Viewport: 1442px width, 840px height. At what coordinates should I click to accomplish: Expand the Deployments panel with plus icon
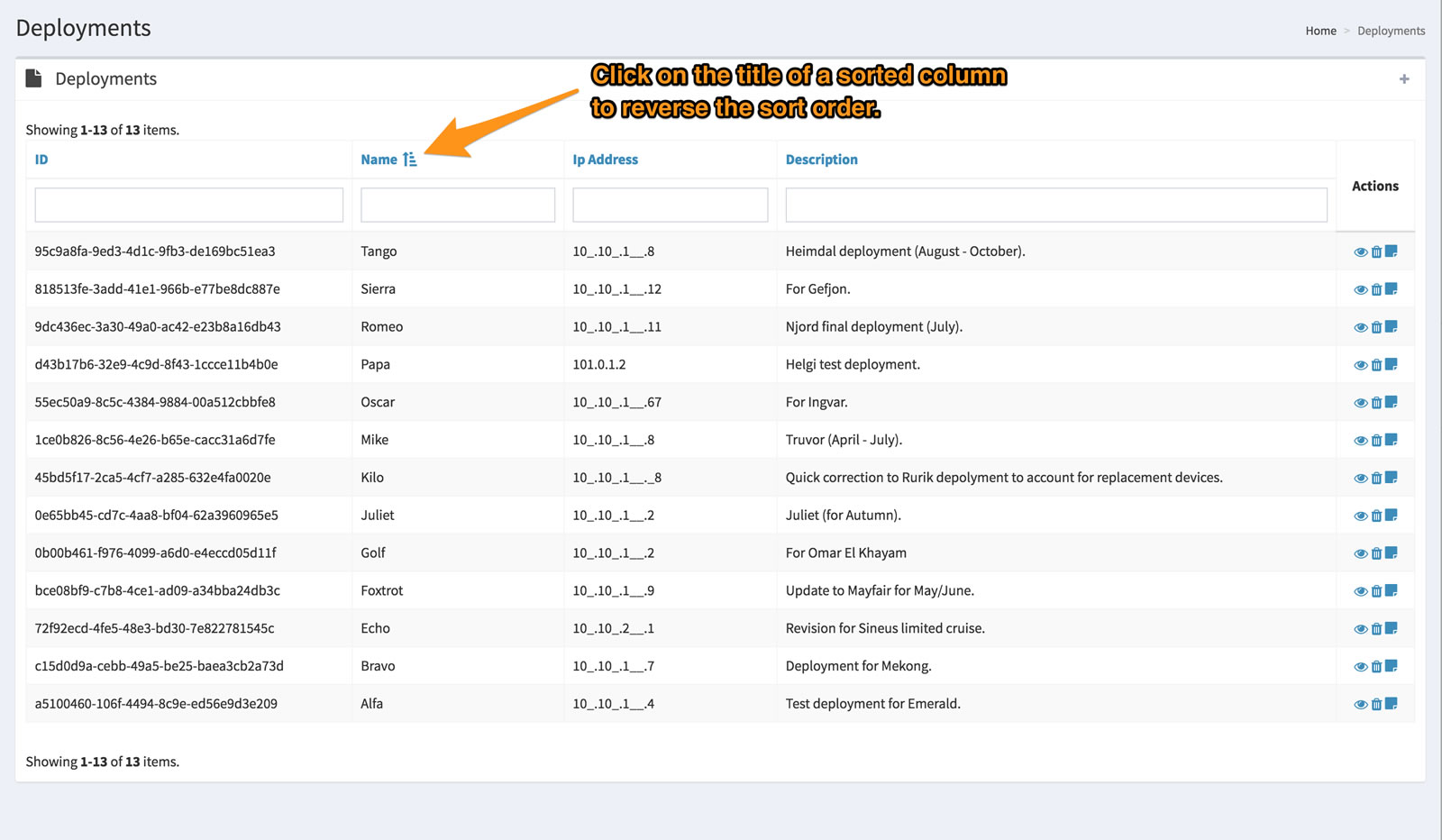point(1403,79)
